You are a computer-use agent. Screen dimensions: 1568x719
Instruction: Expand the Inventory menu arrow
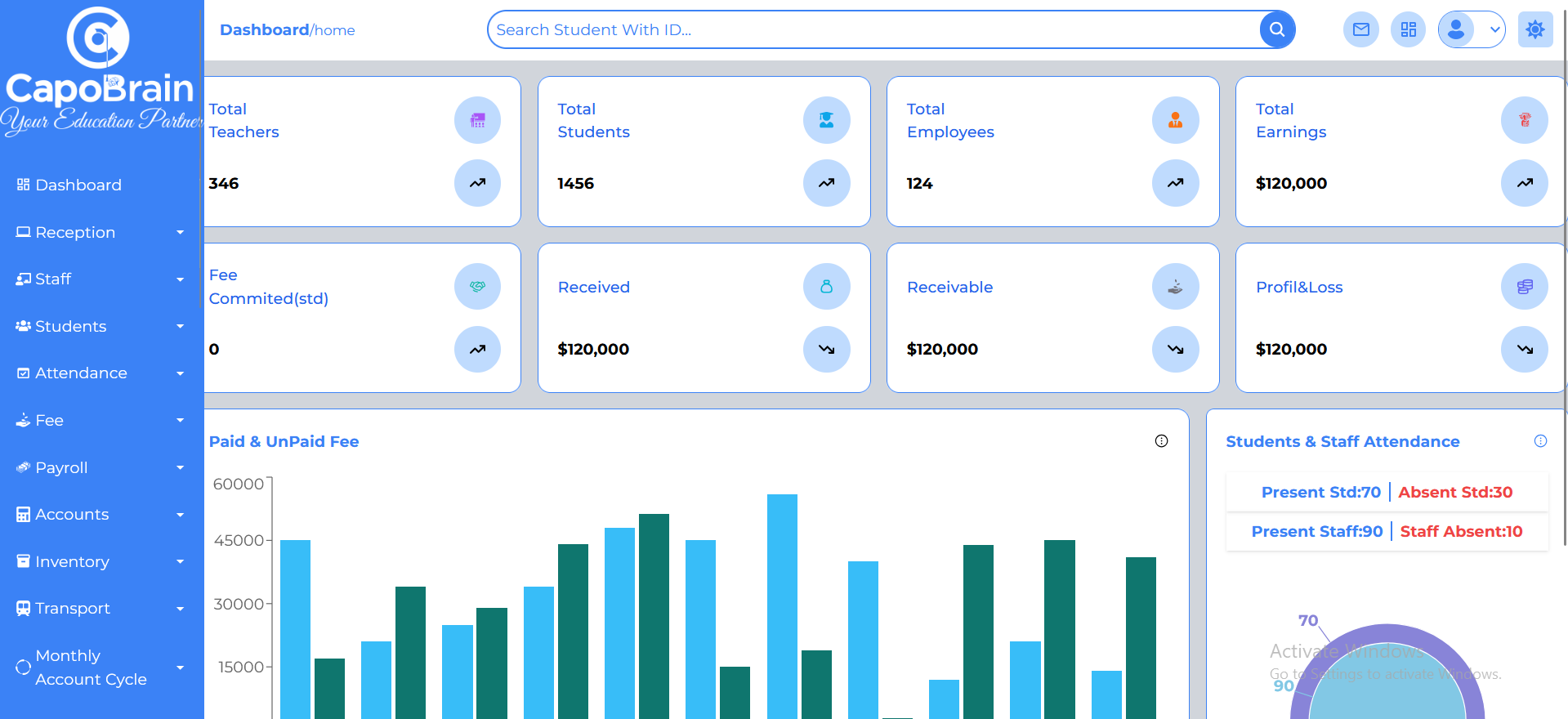click(x=181, y=561)
